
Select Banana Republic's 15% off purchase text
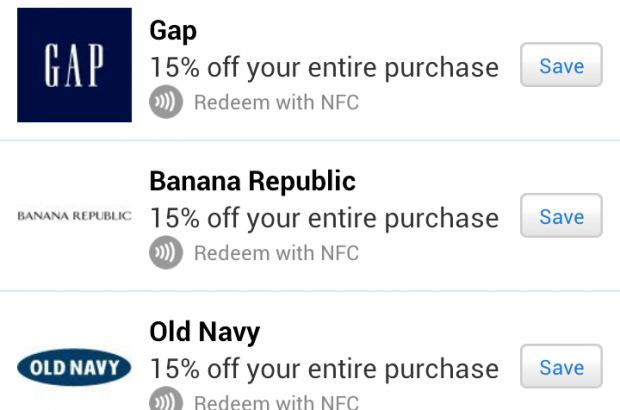(324, 218)
